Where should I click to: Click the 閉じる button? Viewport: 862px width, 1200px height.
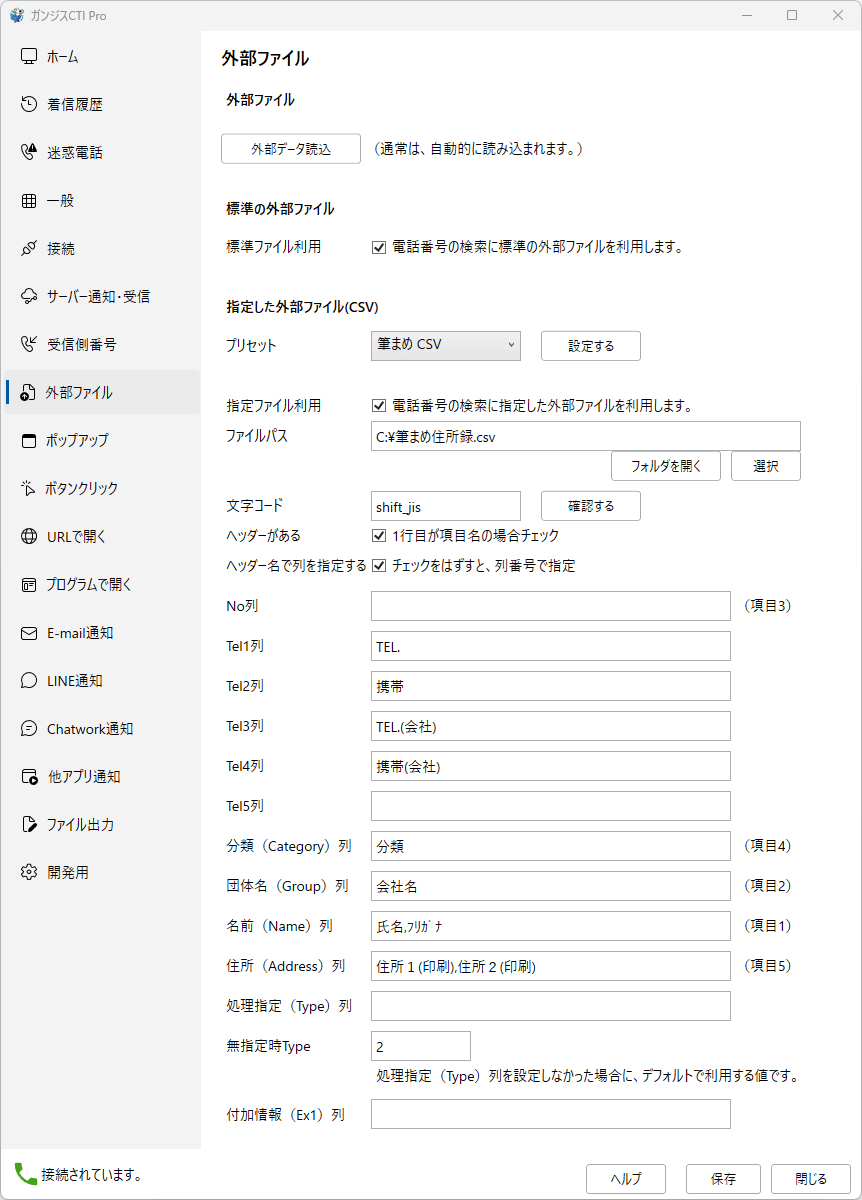click(811, 1179)
